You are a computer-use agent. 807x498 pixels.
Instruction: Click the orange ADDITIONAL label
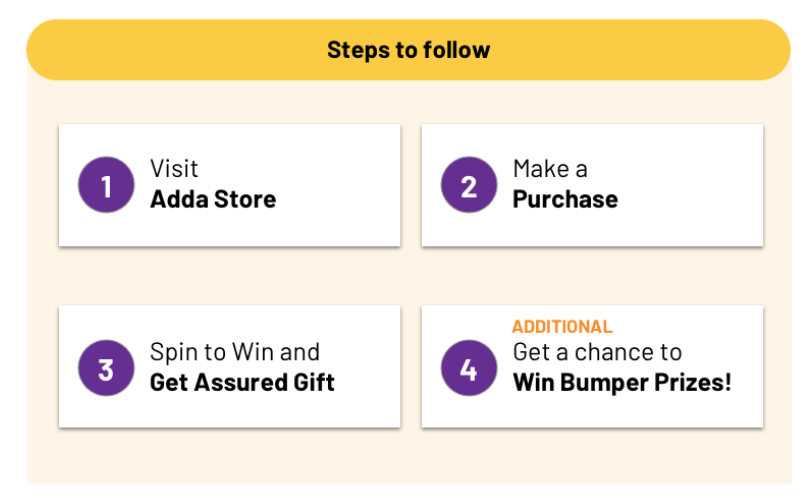tap(562, 327)
